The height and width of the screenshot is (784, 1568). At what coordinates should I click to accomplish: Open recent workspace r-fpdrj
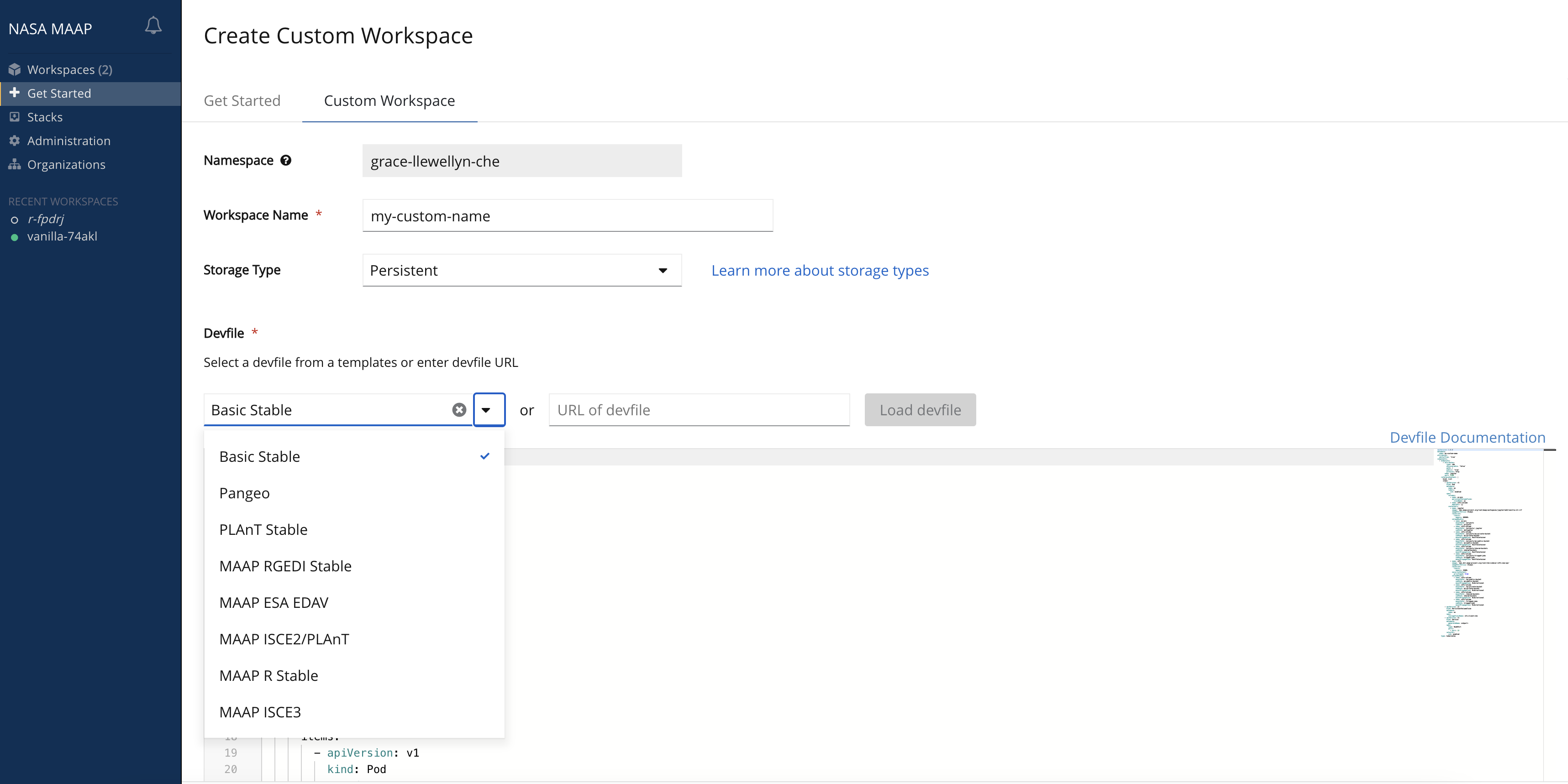coord(46,219)
